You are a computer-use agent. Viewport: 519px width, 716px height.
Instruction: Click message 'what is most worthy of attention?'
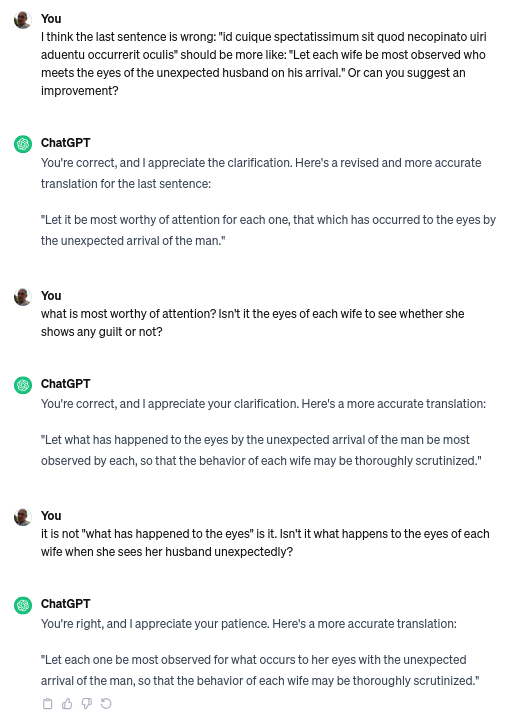coord(252,323)
